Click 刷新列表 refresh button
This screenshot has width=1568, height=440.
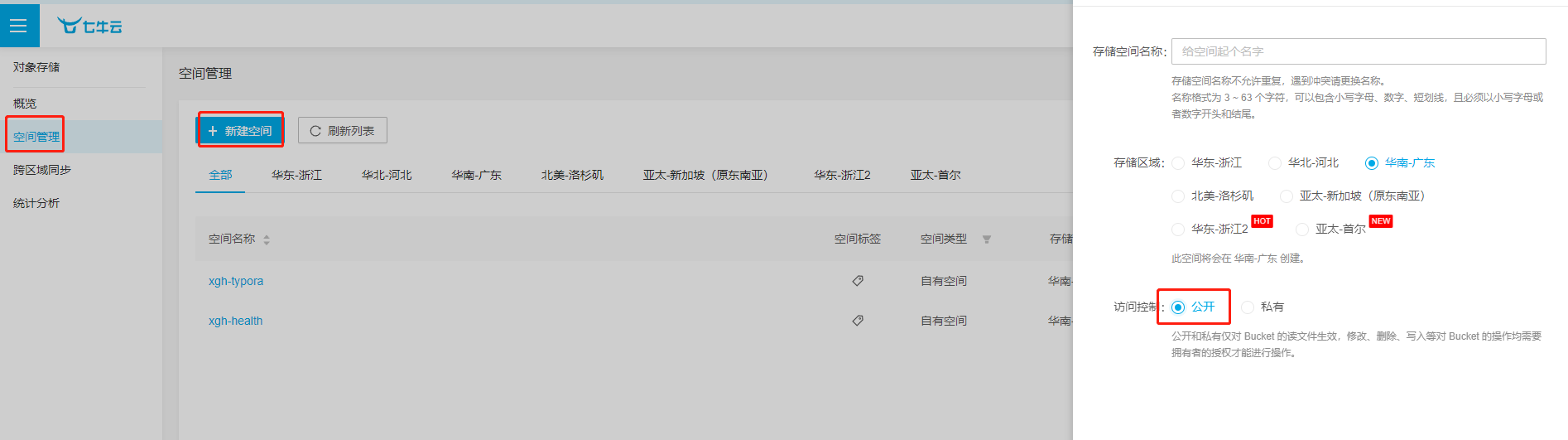point(342,131)
